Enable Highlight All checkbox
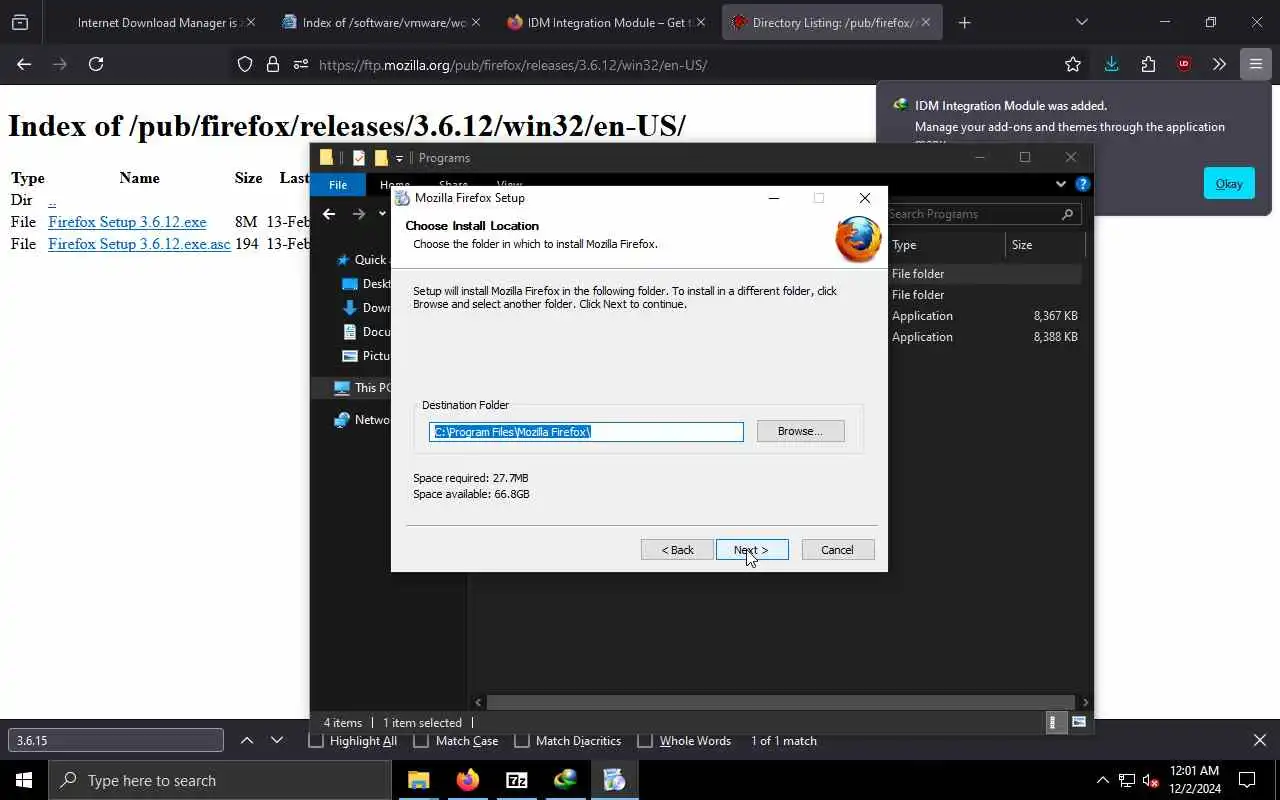This screenshot has height=800, width=1280. click(316, 741)
